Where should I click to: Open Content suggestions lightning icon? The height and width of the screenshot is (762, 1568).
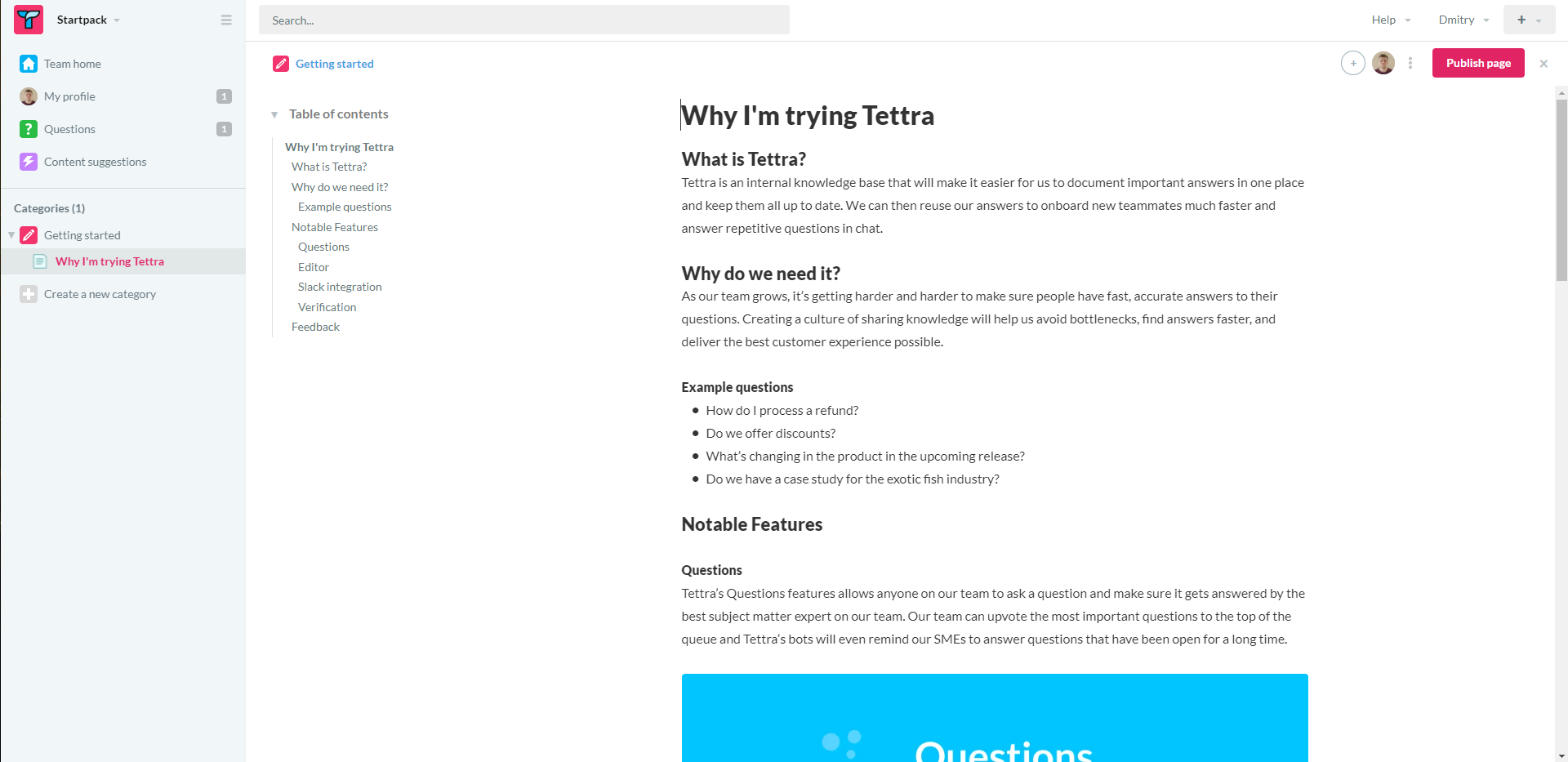29,162
